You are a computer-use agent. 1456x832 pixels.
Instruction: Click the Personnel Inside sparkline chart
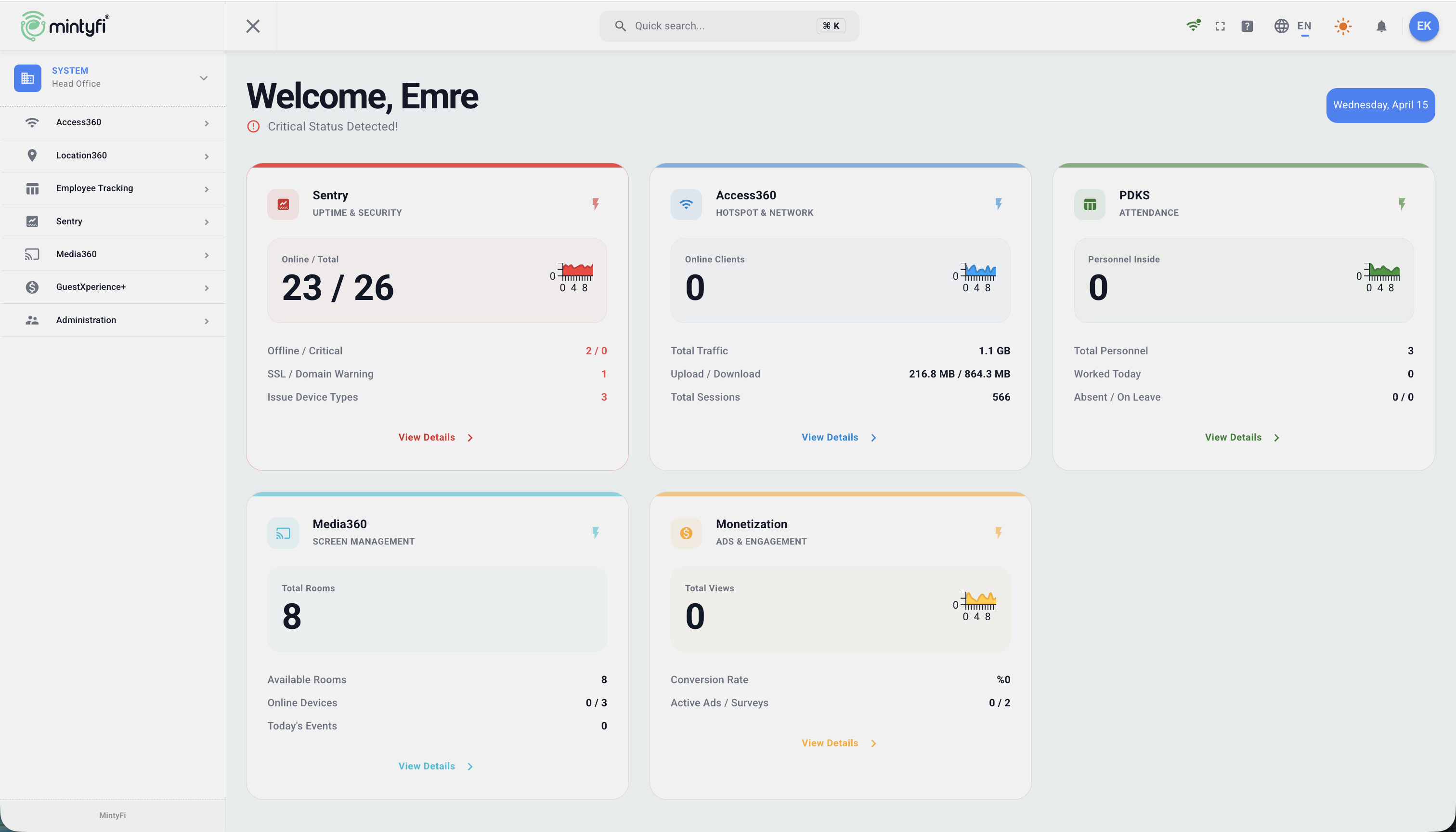(1379, 277)
